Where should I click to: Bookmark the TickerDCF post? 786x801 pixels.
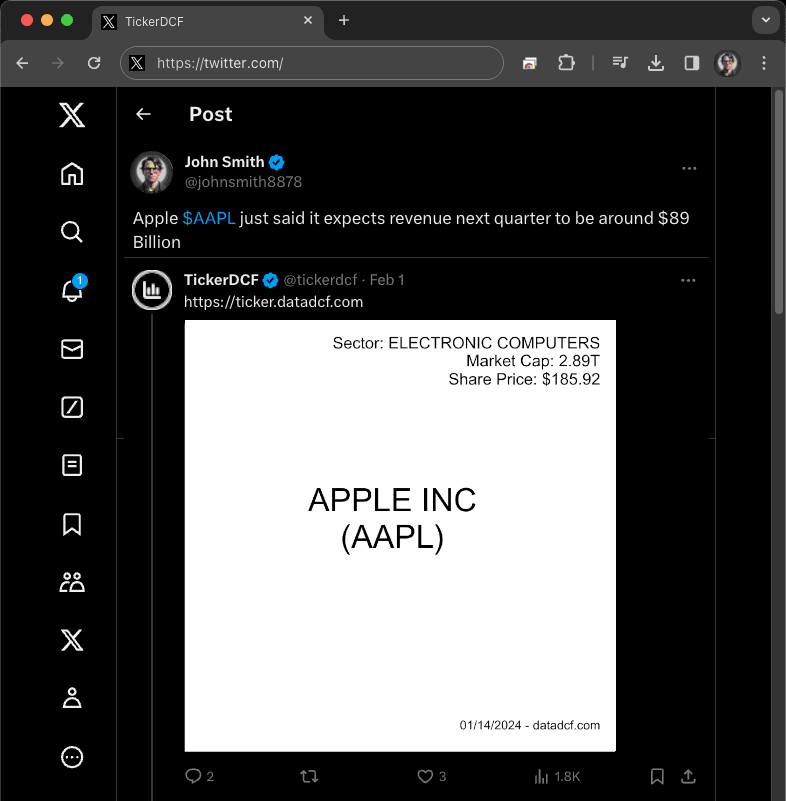point(657,776)
